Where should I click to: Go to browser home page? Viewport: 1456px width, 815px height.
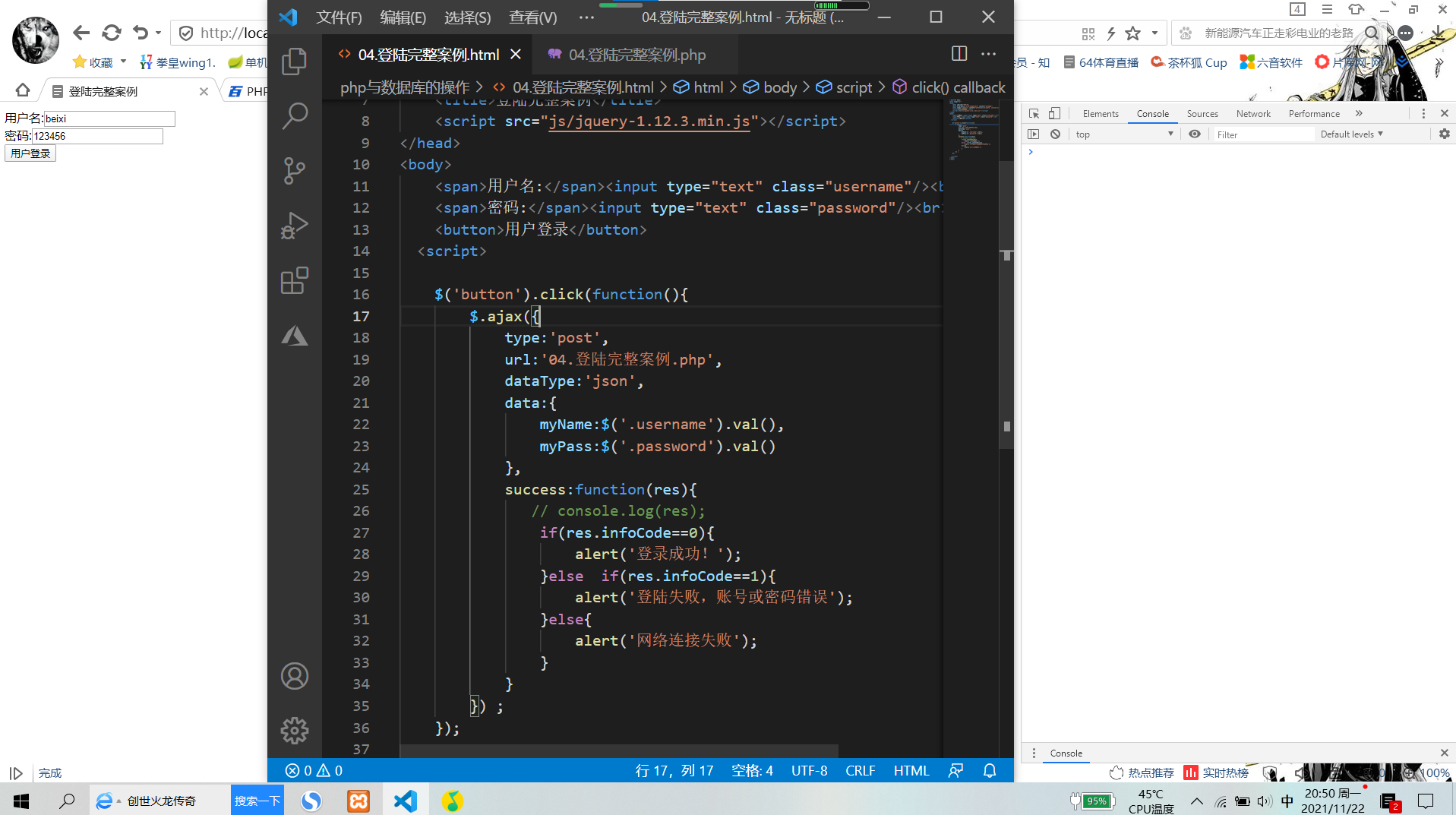point(23,90)
